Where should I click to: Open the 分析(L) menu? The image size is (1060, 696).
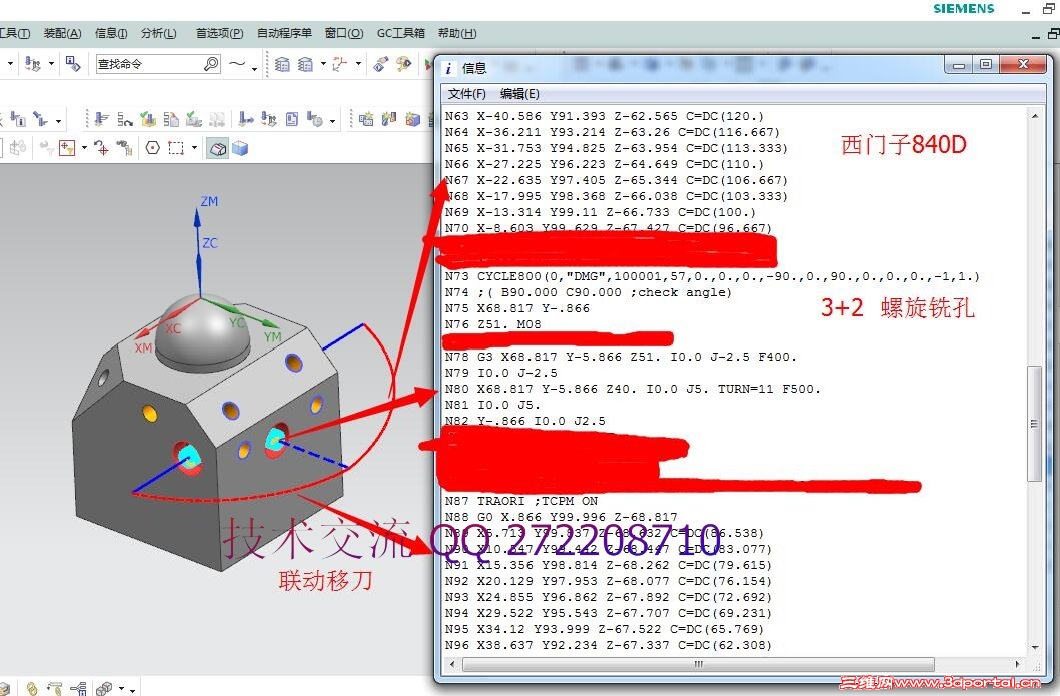[159, 33]
